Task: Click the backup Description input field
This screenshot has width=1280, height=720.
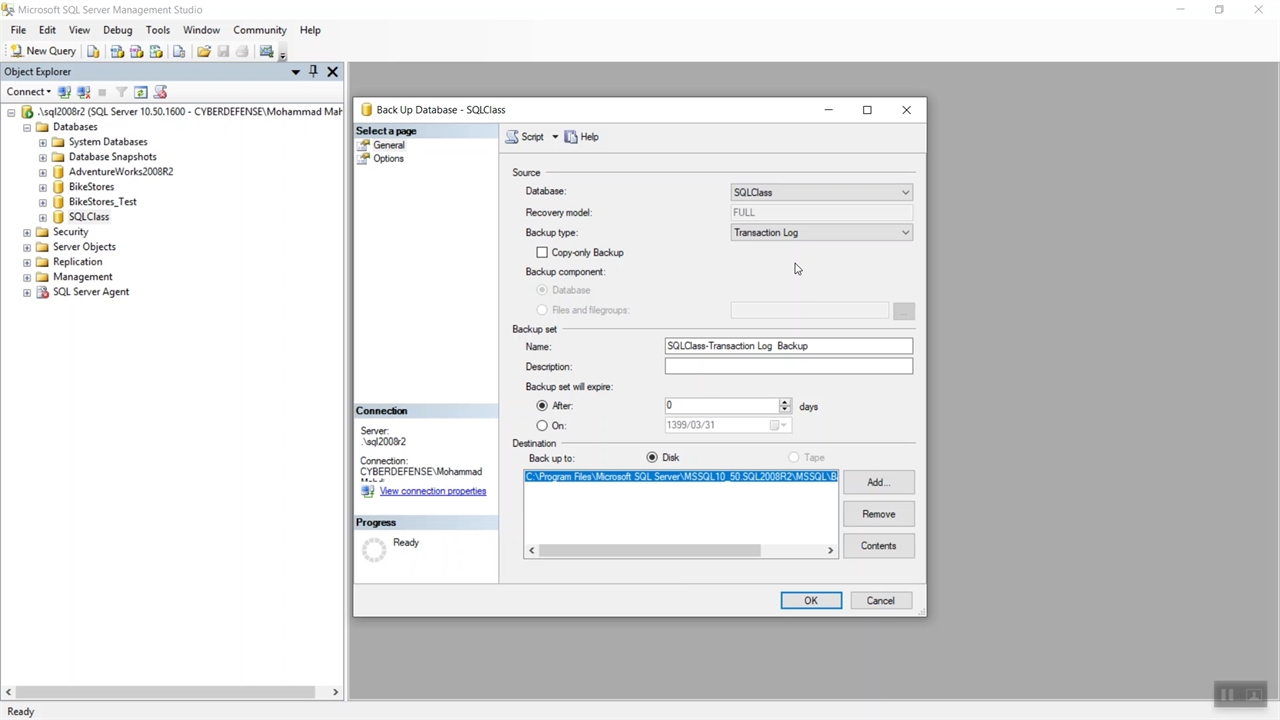Action: (788, 367)
